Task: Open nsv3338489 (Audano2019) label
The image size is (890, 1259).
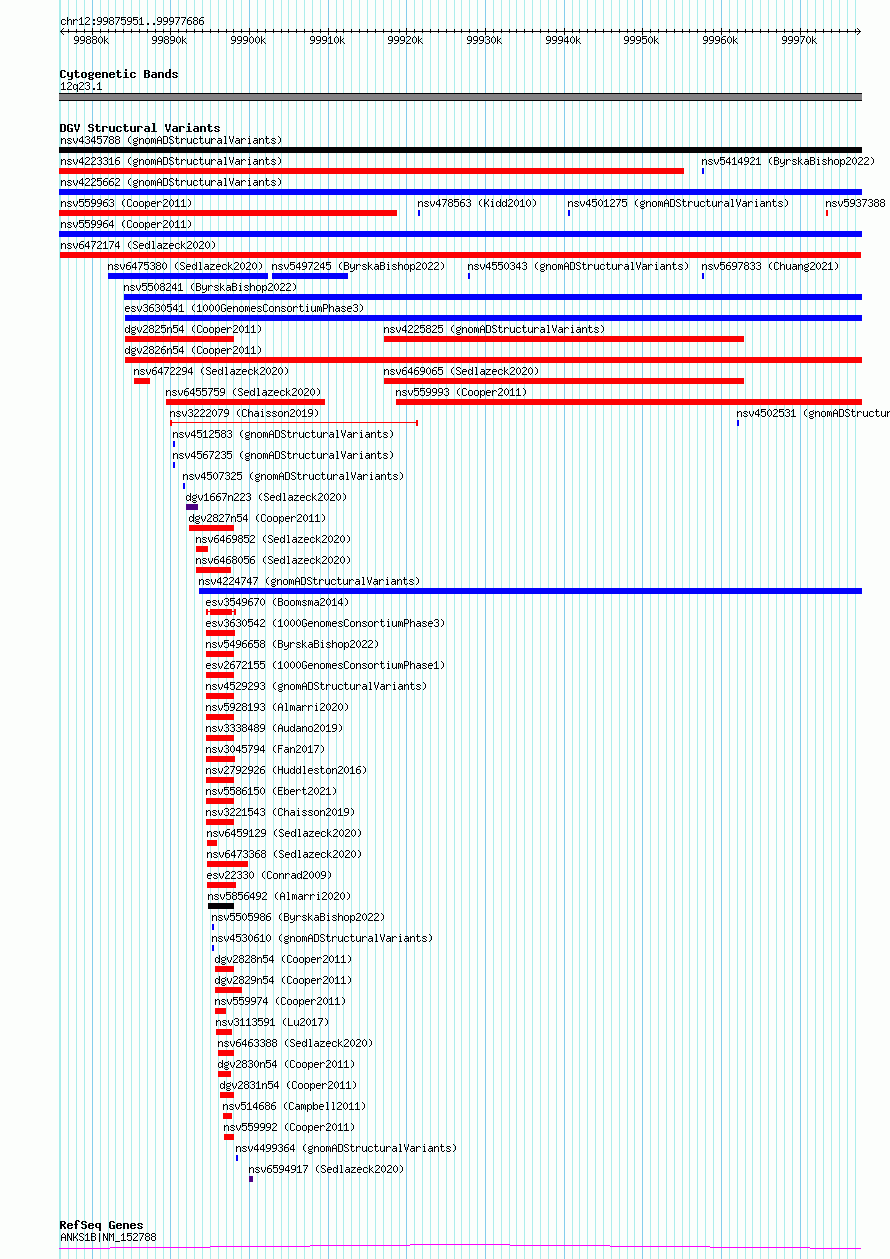Action: 274,728
